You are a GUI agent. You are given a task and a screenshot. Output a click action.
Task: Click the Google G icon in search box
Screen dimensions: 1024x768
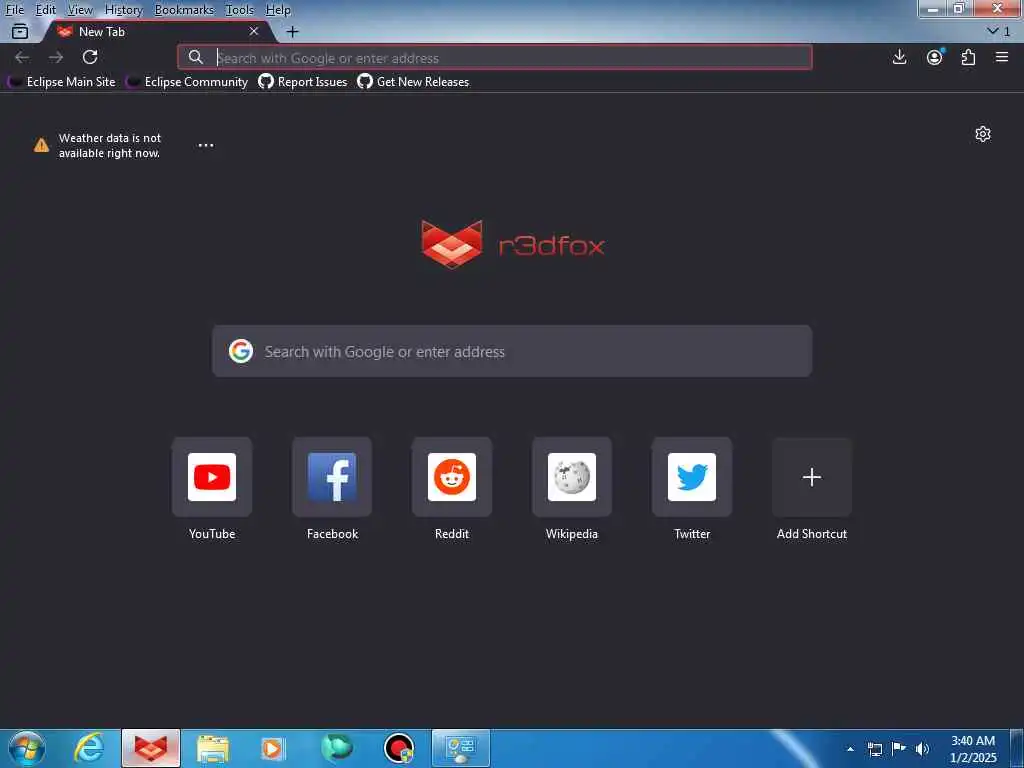click(x=241, y=351)
